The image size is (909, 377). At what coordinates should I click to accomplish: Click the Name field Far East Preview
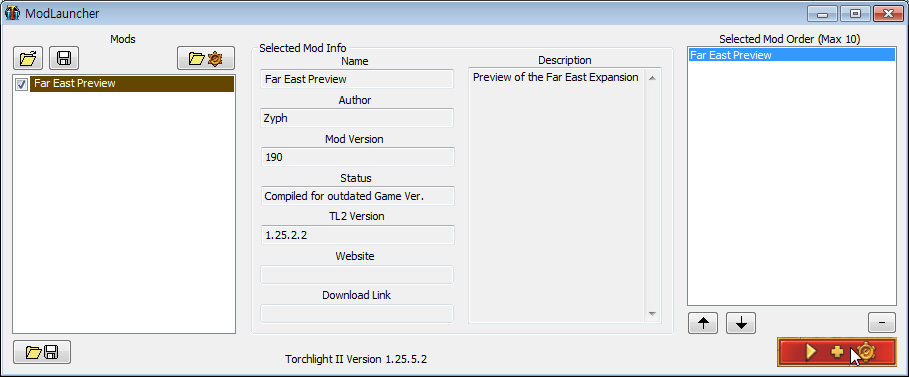[x=357, y=79]
